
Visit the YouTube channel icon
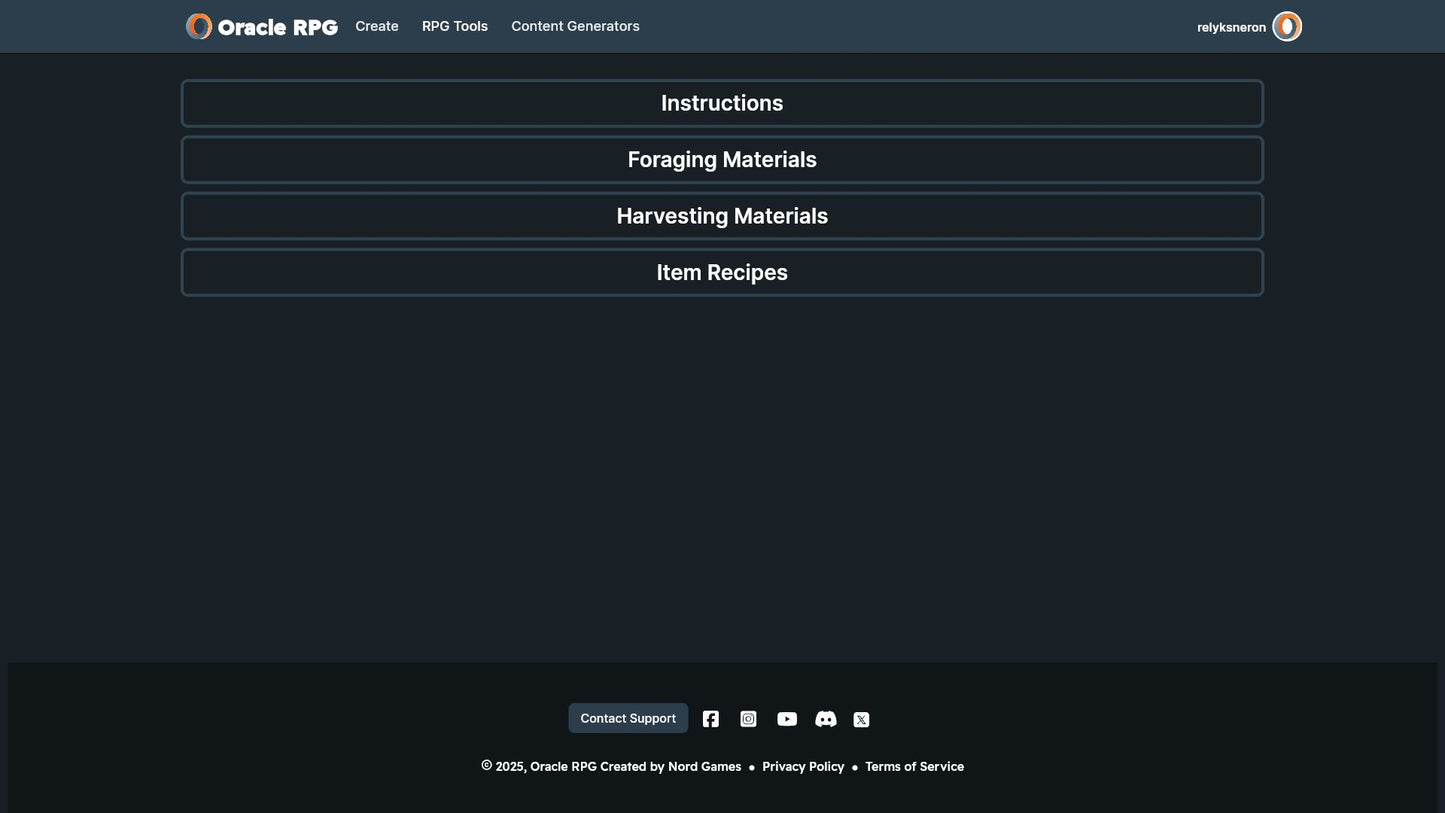pos(787,719)
